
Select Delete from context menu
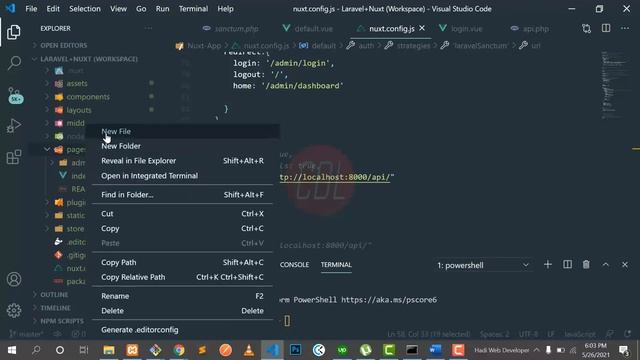point(182,311)
